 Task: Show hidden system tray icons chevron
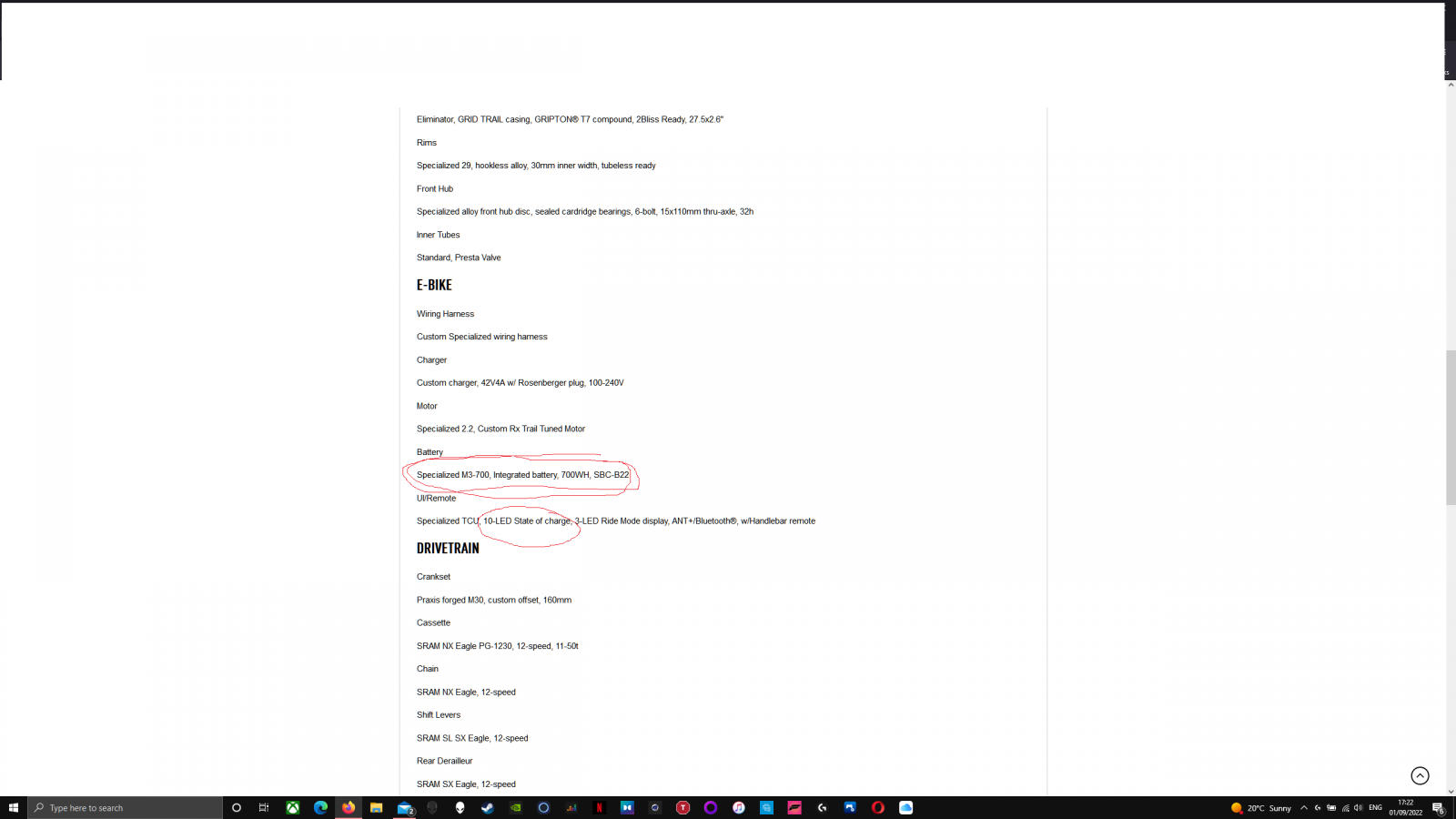(x=1304, y=808)
